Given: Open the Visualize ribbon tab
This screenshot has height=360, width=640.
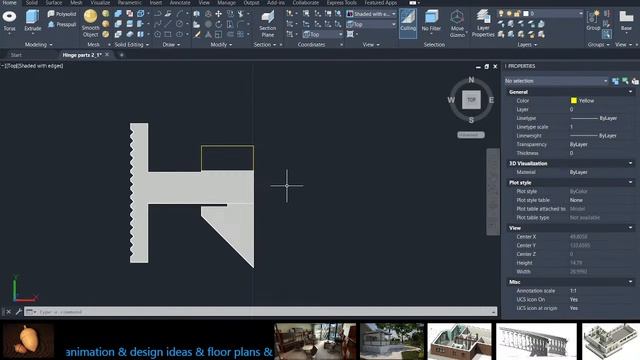Looking at the screenshot, I should coord(100,2).
